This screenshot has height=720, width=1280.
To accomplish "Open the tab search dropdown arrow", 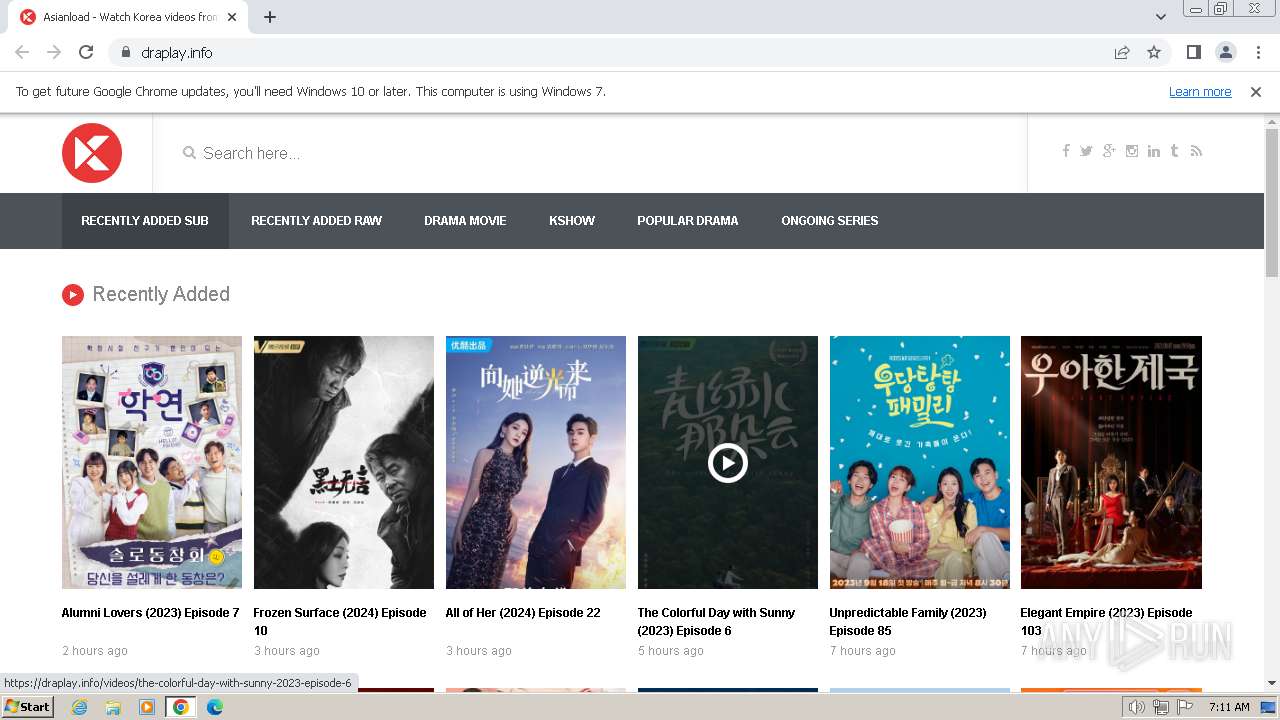I will (1160, 17).
